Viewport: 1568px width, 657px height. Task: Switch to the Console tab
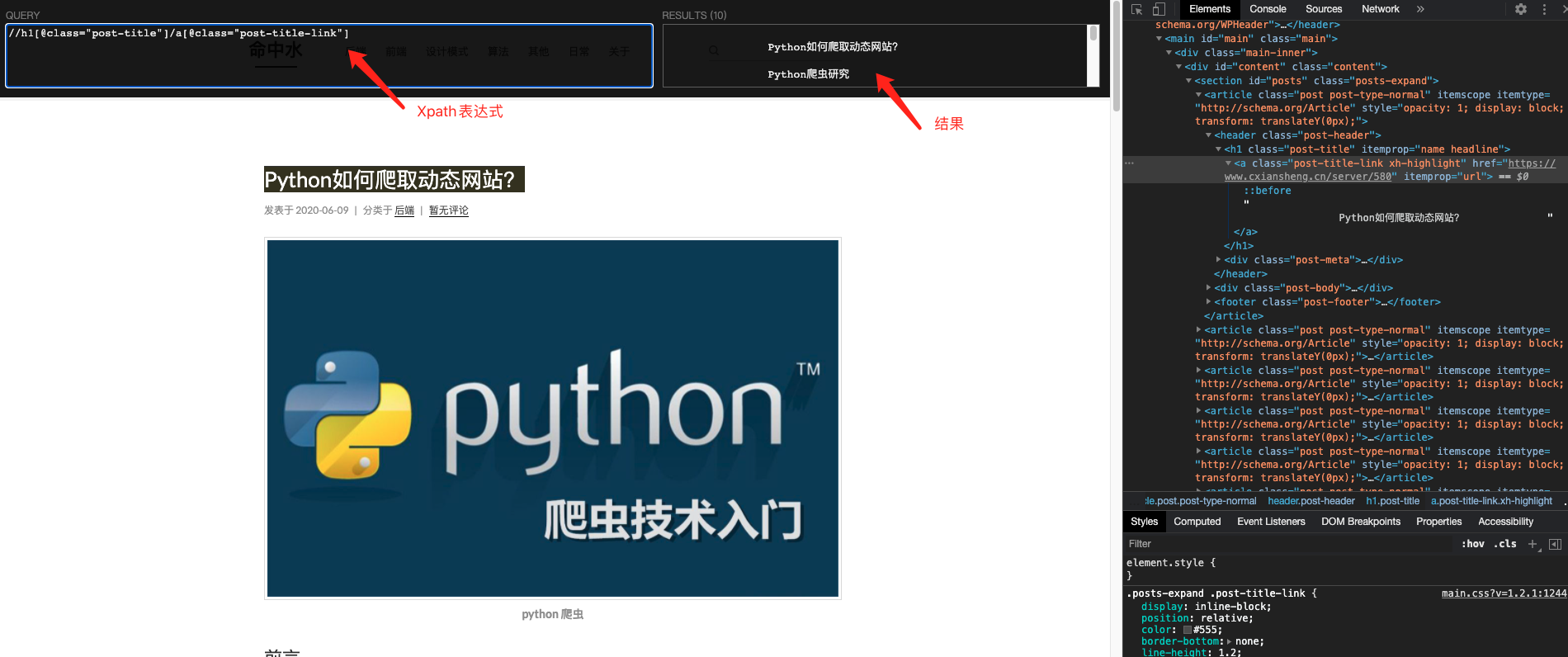1268,9
